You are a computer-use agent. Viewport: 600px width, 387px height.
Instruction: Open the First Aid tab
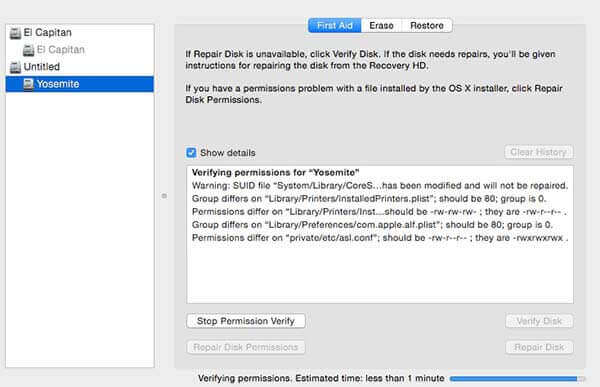(335, 26)
